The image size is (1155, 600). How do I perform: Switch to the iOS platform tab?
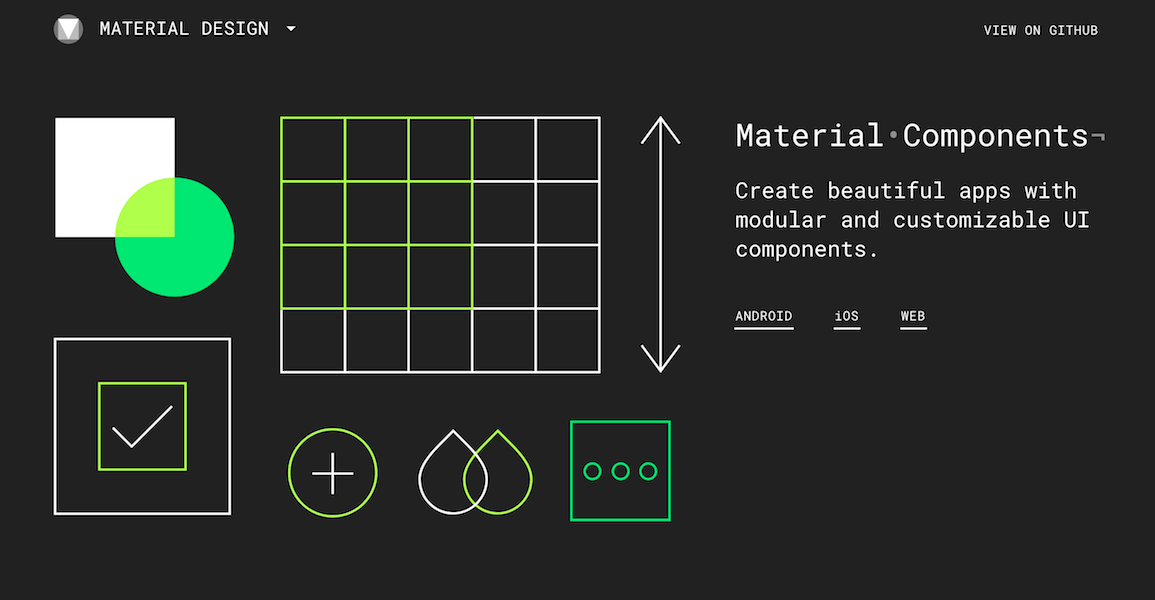(x=846, y=316)
